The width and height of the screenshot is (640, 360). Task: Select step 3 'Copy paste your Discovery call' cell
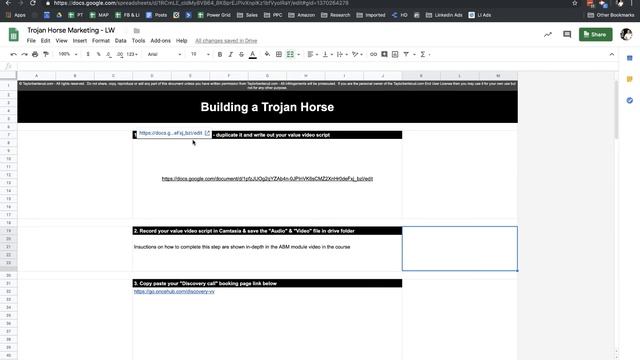point(267,283)
